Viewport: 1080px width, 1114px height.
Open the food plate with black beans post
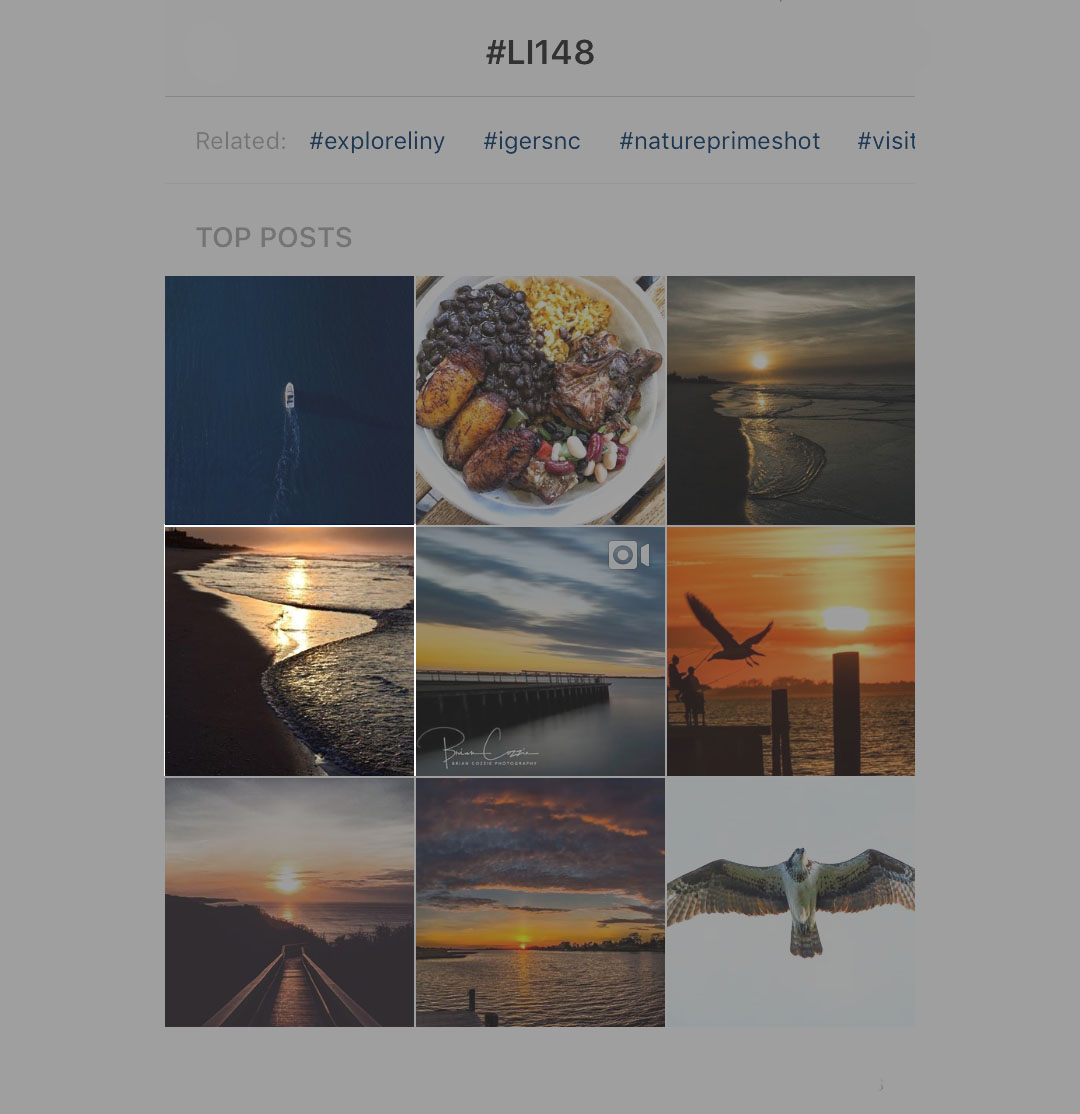tap(540, 400)
